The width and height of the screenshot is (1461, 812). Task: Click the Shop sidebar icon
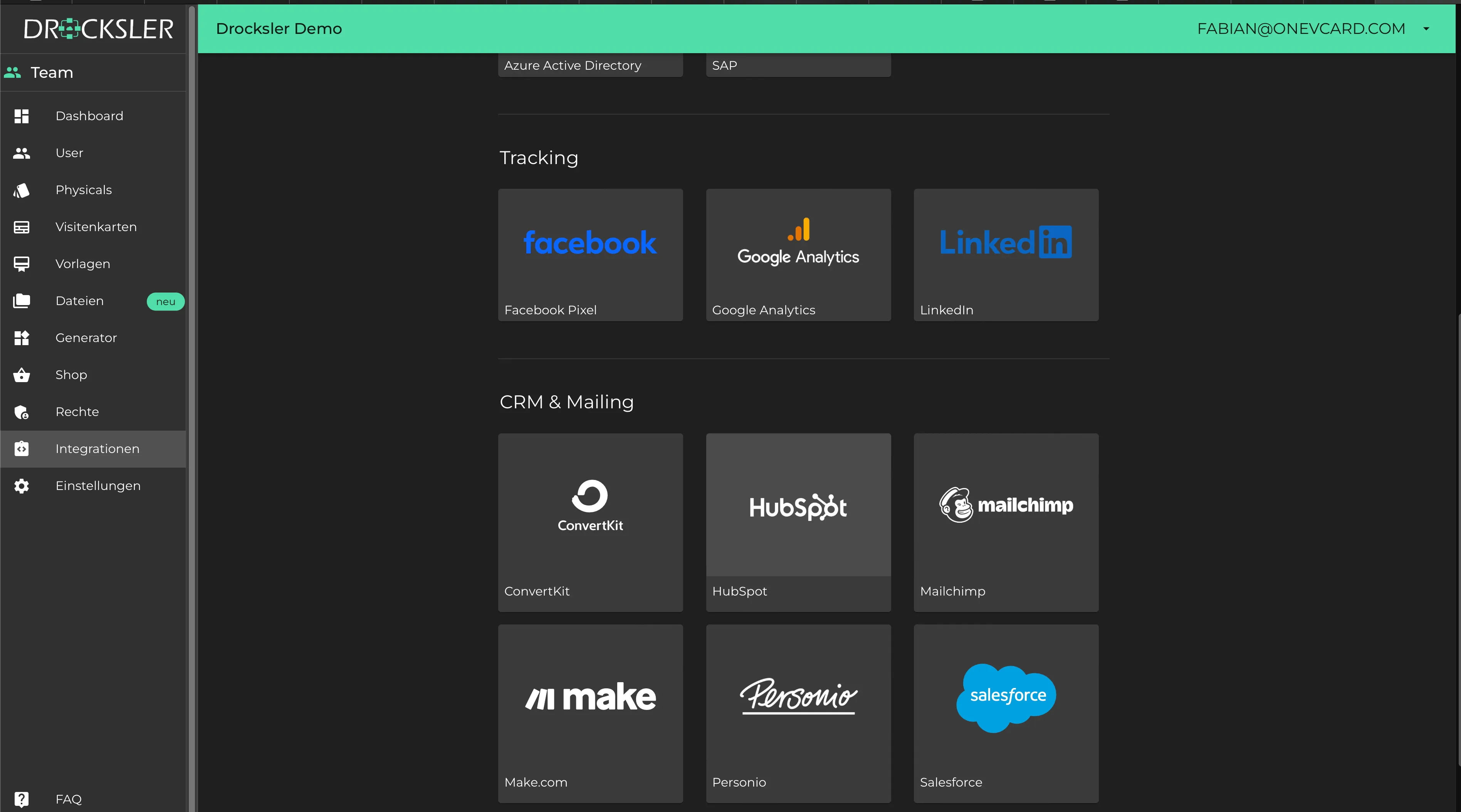pyautogui.click(x=22, y=374)
